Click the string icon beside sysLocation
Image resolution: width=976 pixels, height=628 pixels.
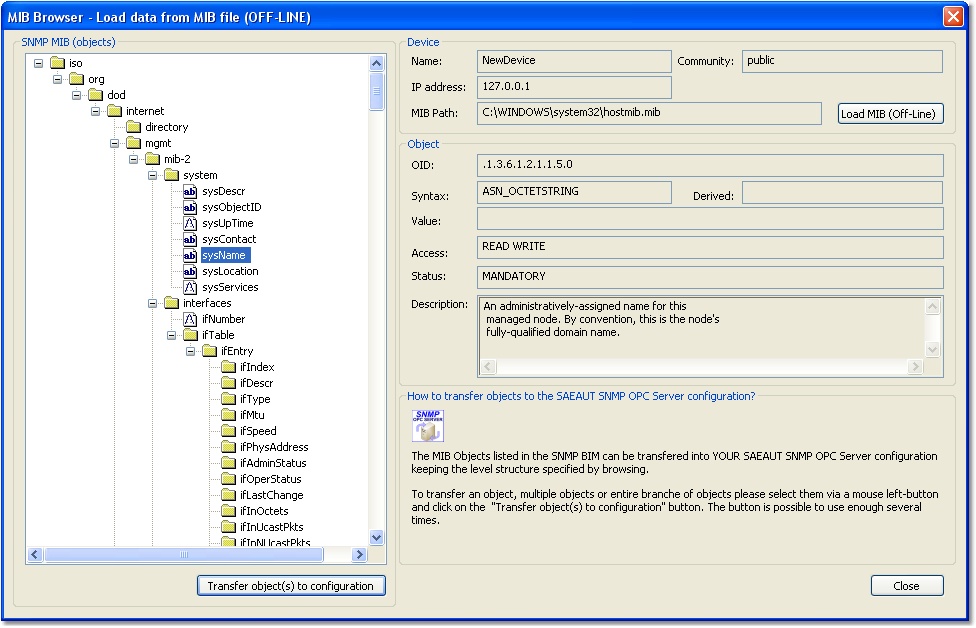pyautogui.click(x=190, y=271)
